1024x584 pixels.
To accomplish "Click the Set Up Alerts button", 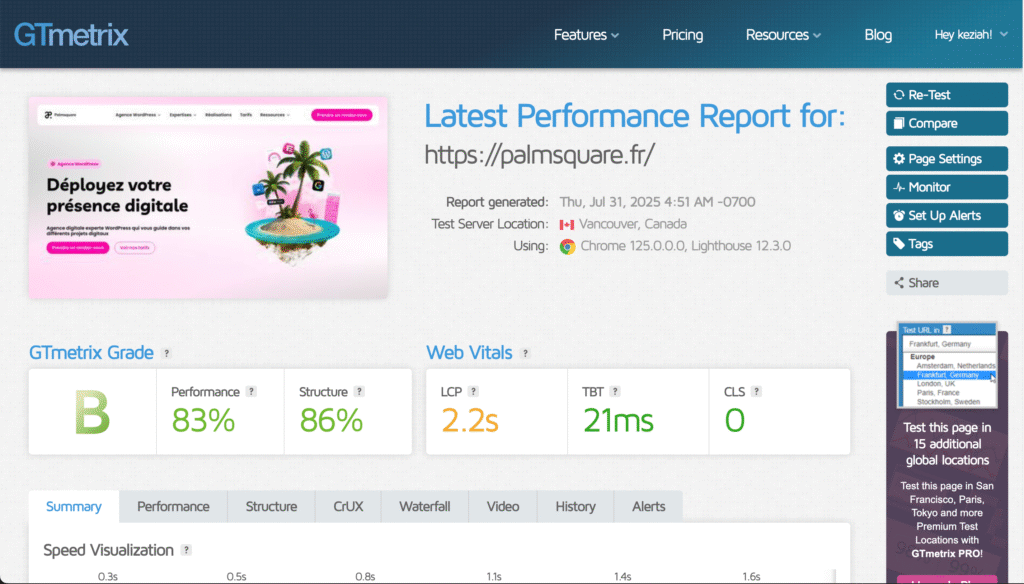I will pyautogui.click(x=946, y=215).
